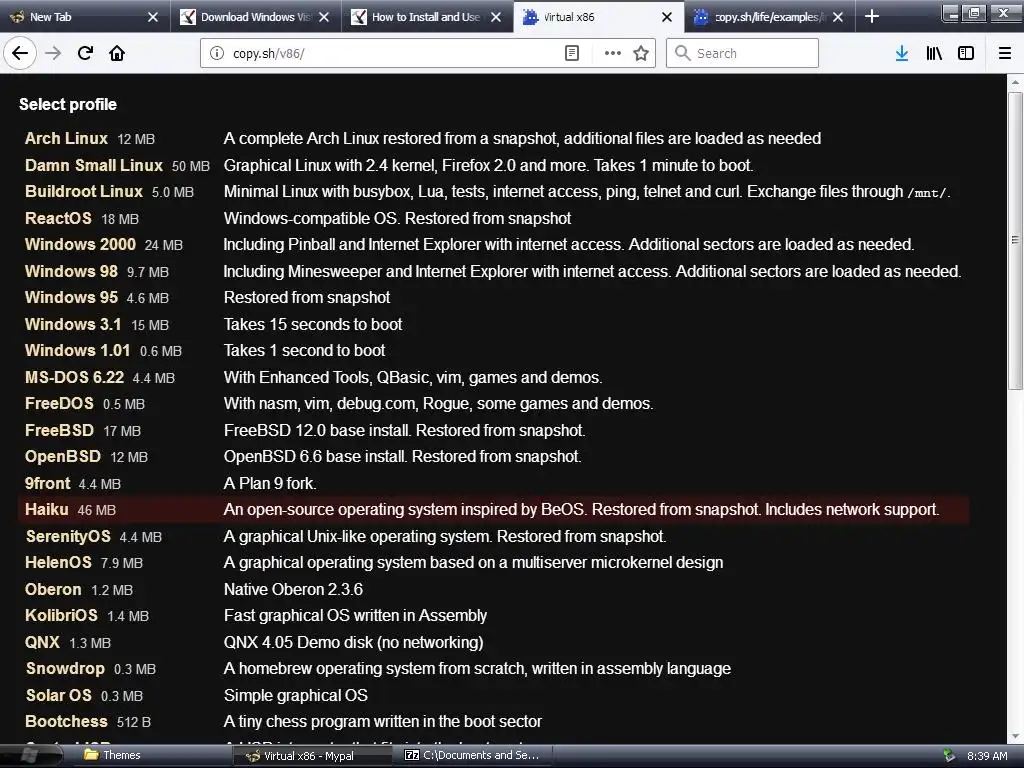Click the Snowdrop profile link

click(x=65, y=668)
